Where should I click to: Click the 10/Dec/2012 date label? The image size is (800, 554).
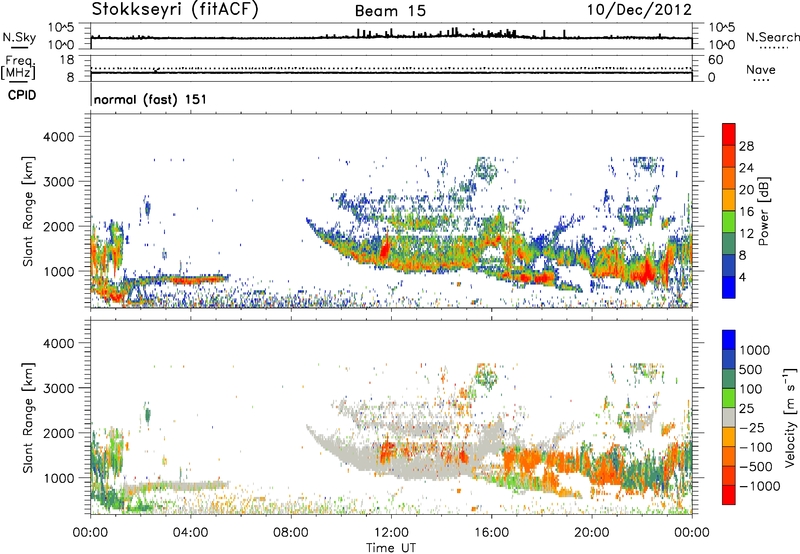coord(639,10)
